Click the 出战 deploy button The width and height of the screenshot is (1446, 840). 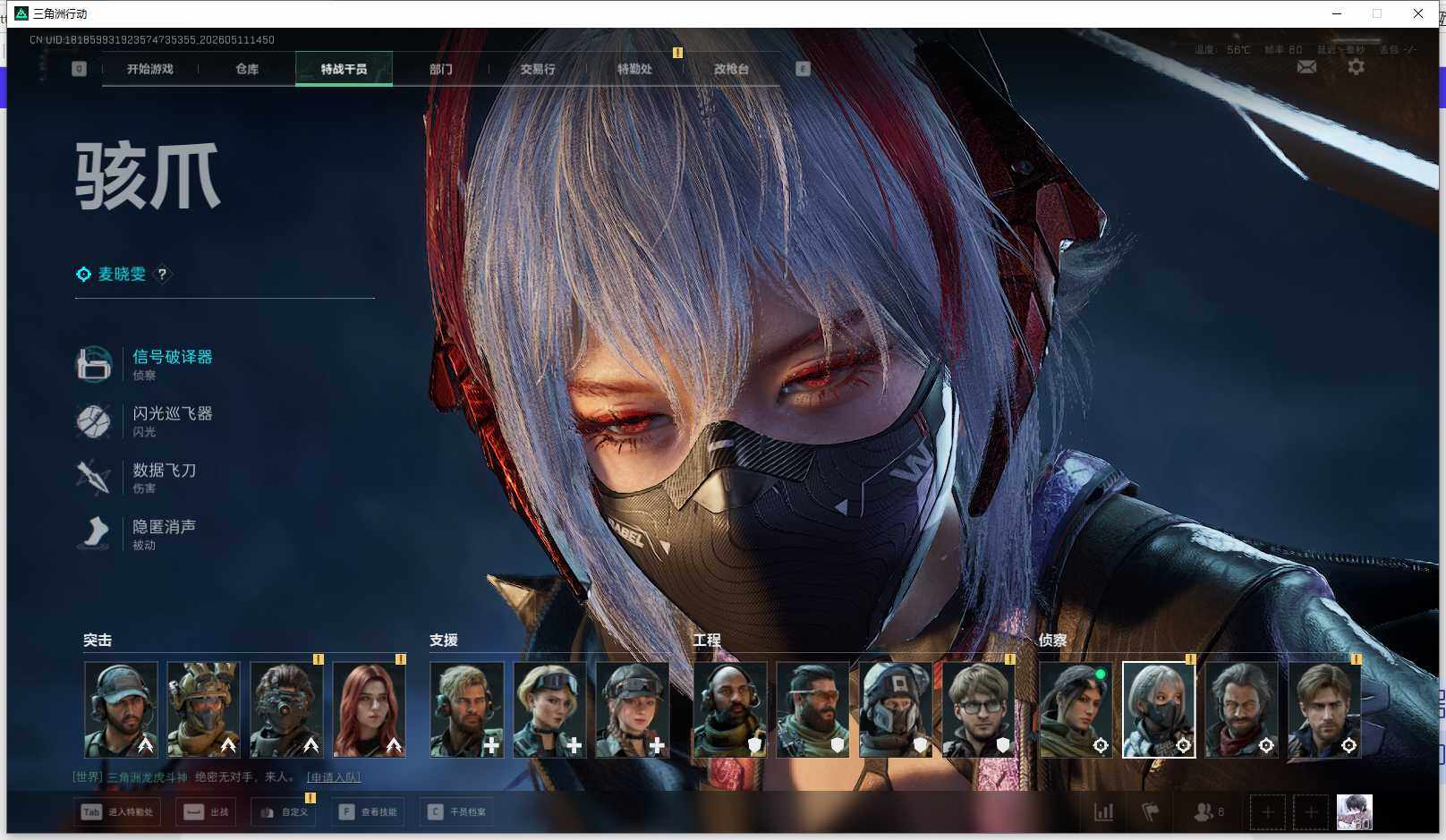(207, 812)
